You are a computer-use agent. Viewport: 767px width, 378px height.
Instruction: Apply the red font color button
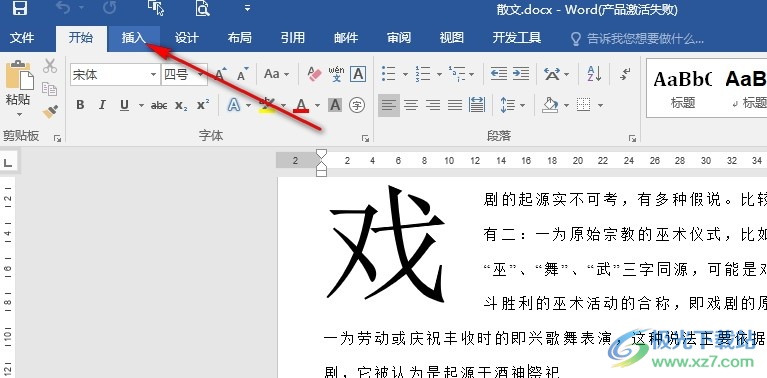(x=301, y=105)
